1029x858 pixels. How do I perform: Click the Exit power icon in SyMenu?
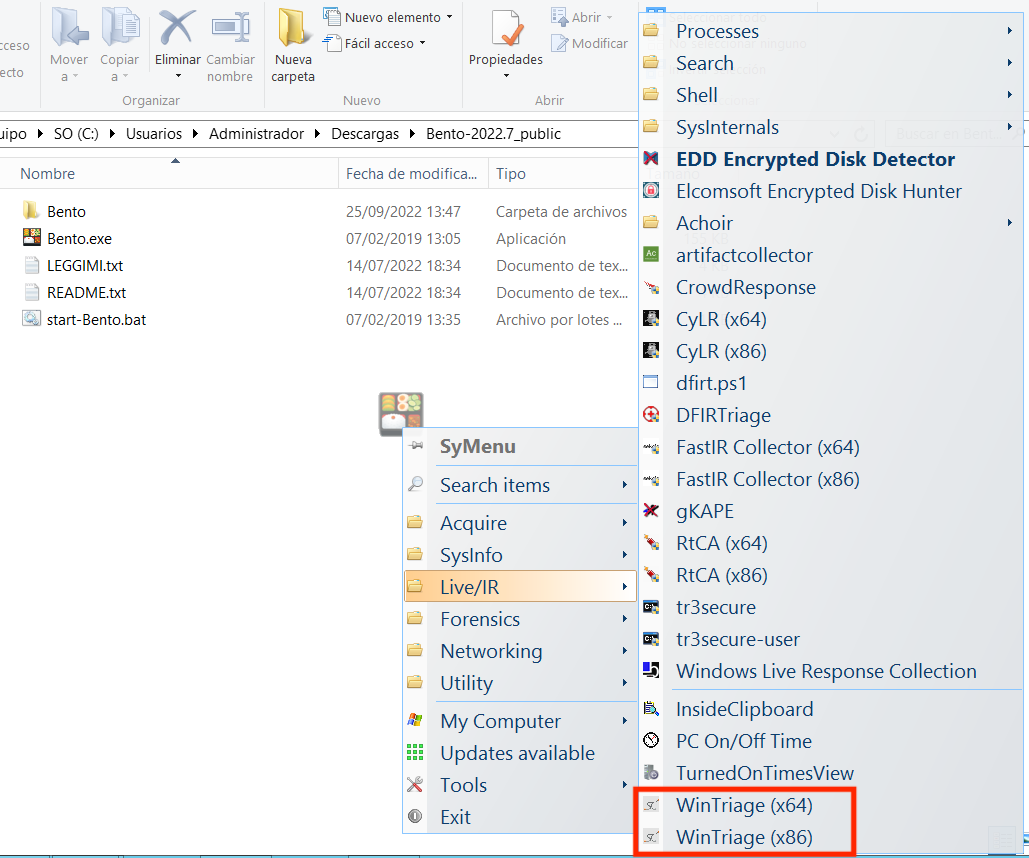[x=415, y=816]
